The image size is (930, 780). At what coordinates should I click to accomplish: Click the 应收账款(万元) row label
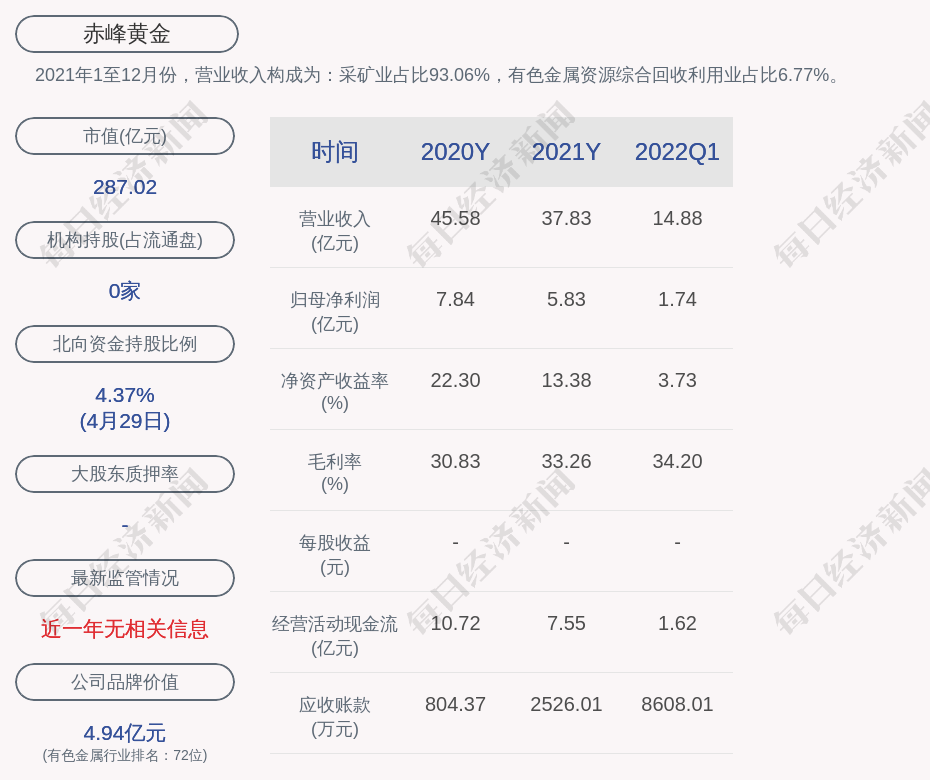pos(335,717)
